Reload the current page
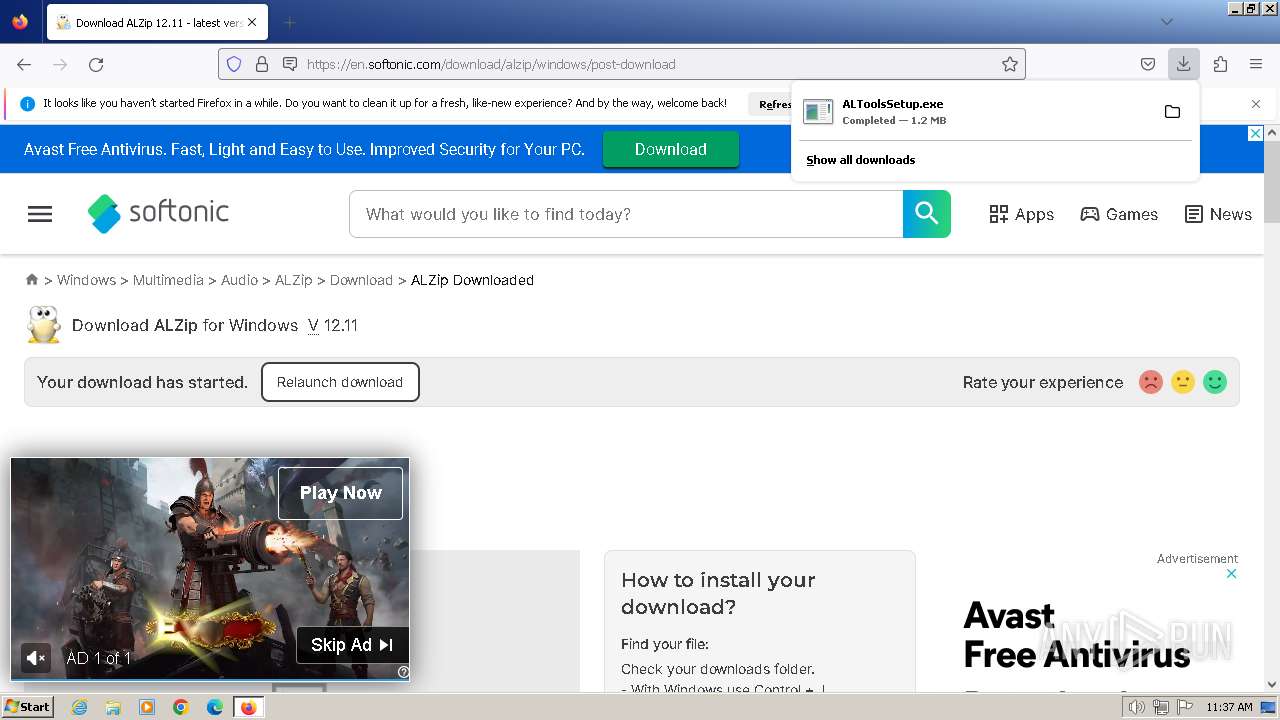The image size is (1280, 720). (x=96, y=64)
